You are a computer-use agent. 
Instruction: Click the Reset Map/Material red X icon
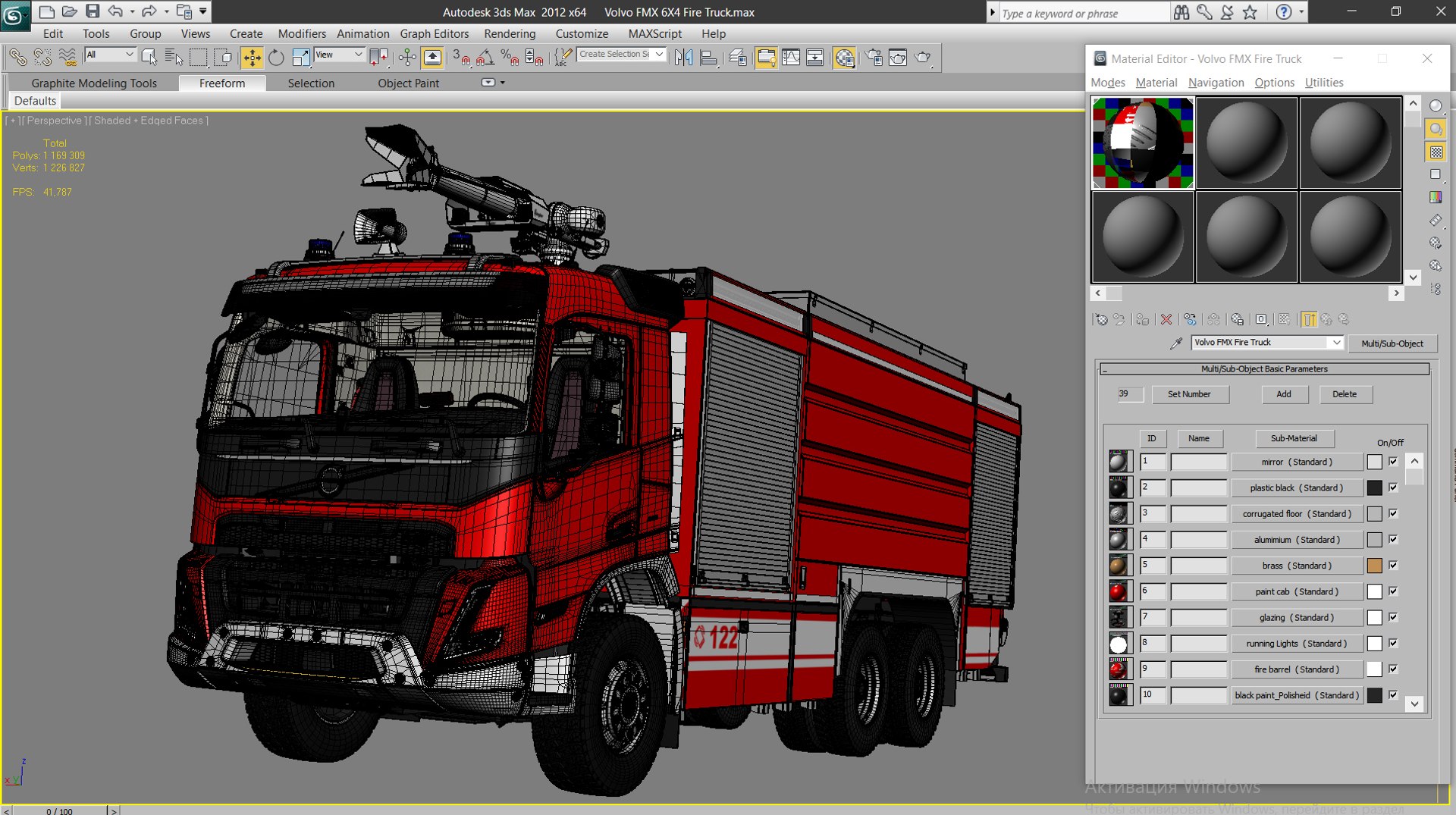[1166, 320]
